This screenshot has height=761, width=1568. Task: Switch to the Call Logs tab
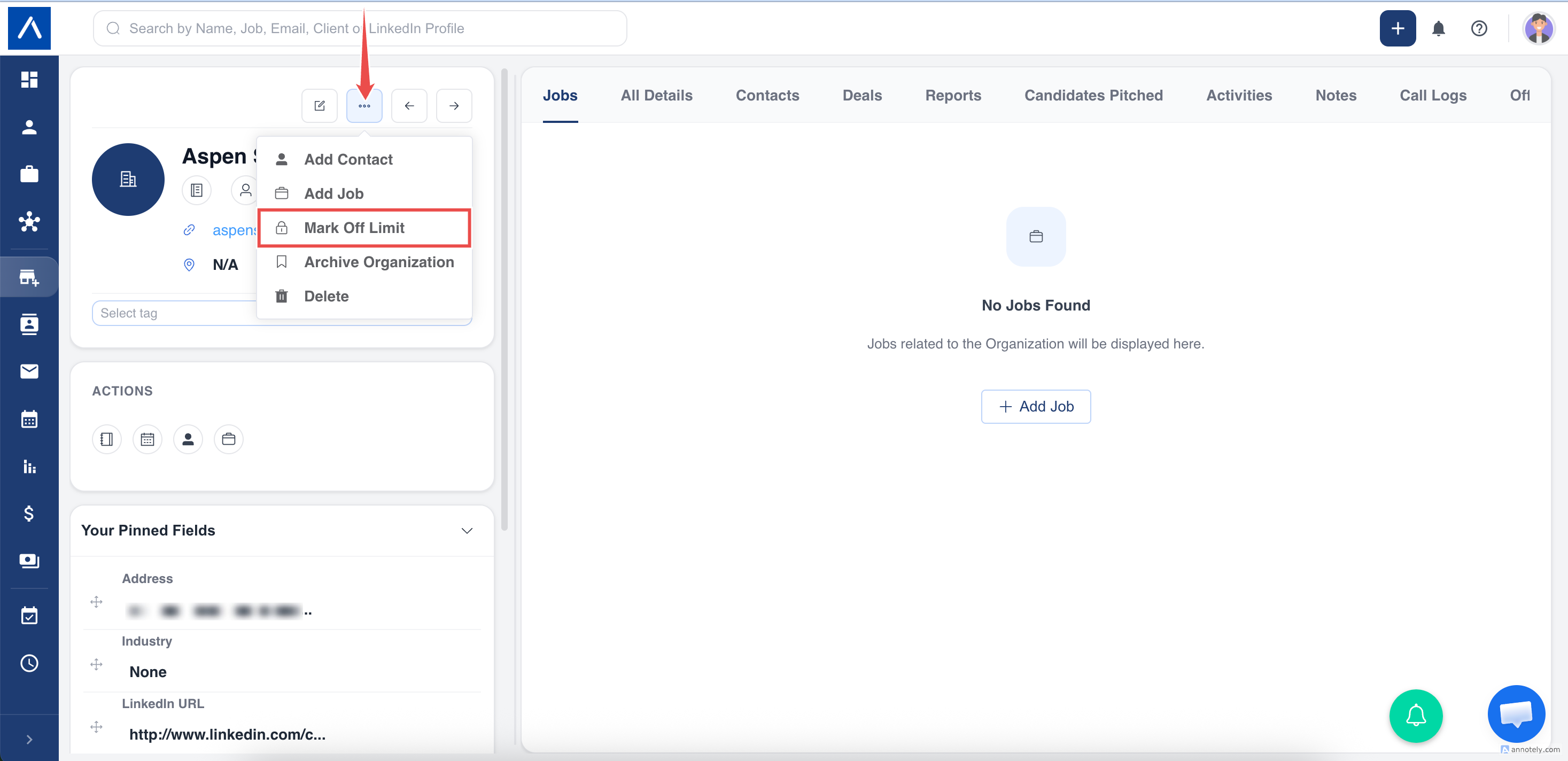1433,96
